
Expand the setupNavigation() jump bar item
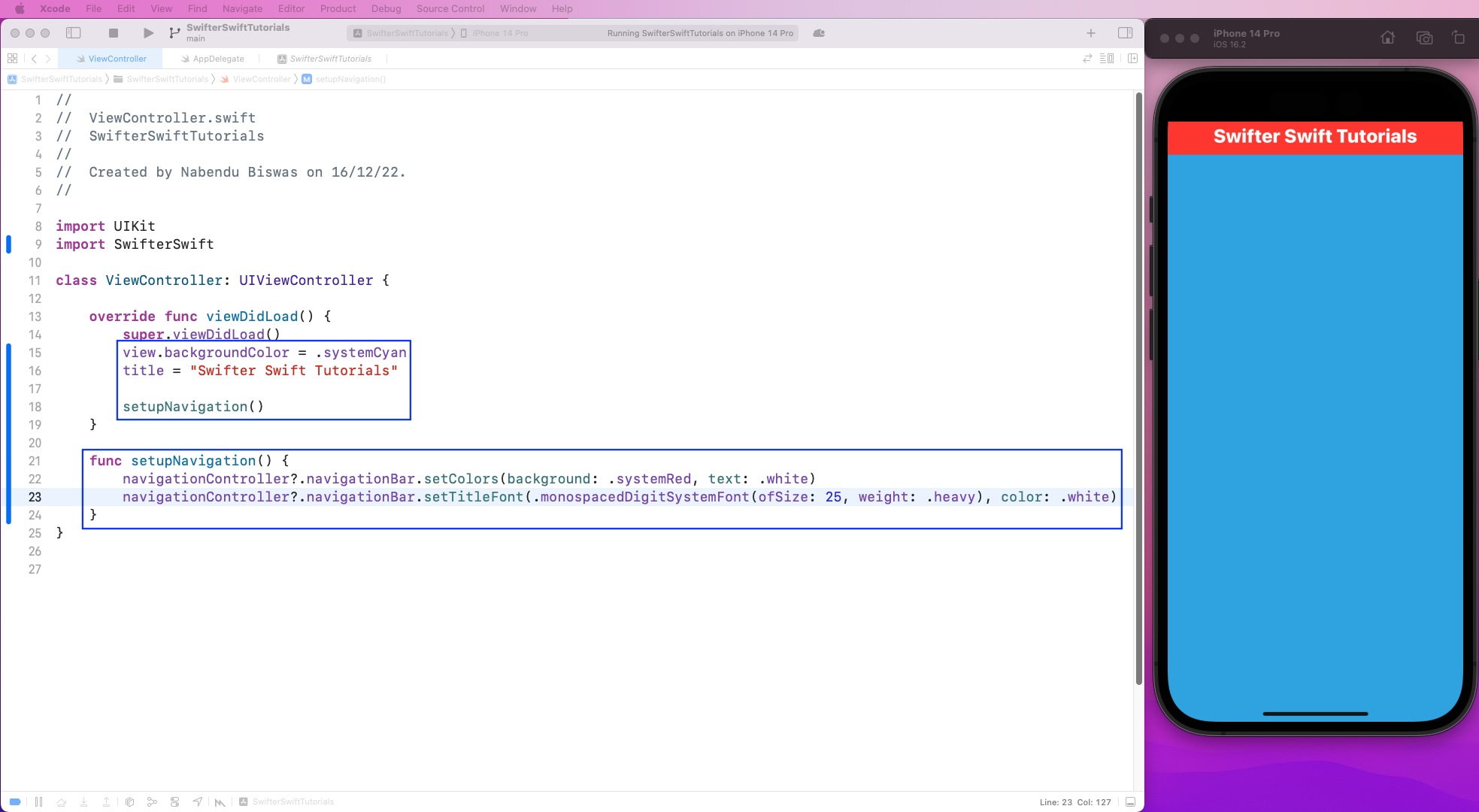tap(350, 79)
